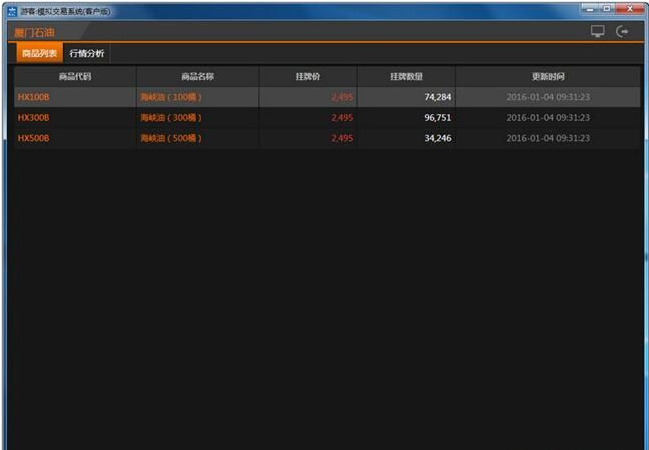The image size is (649, 450).
Task: Click the monitor display icon in header
Action: 598,32
